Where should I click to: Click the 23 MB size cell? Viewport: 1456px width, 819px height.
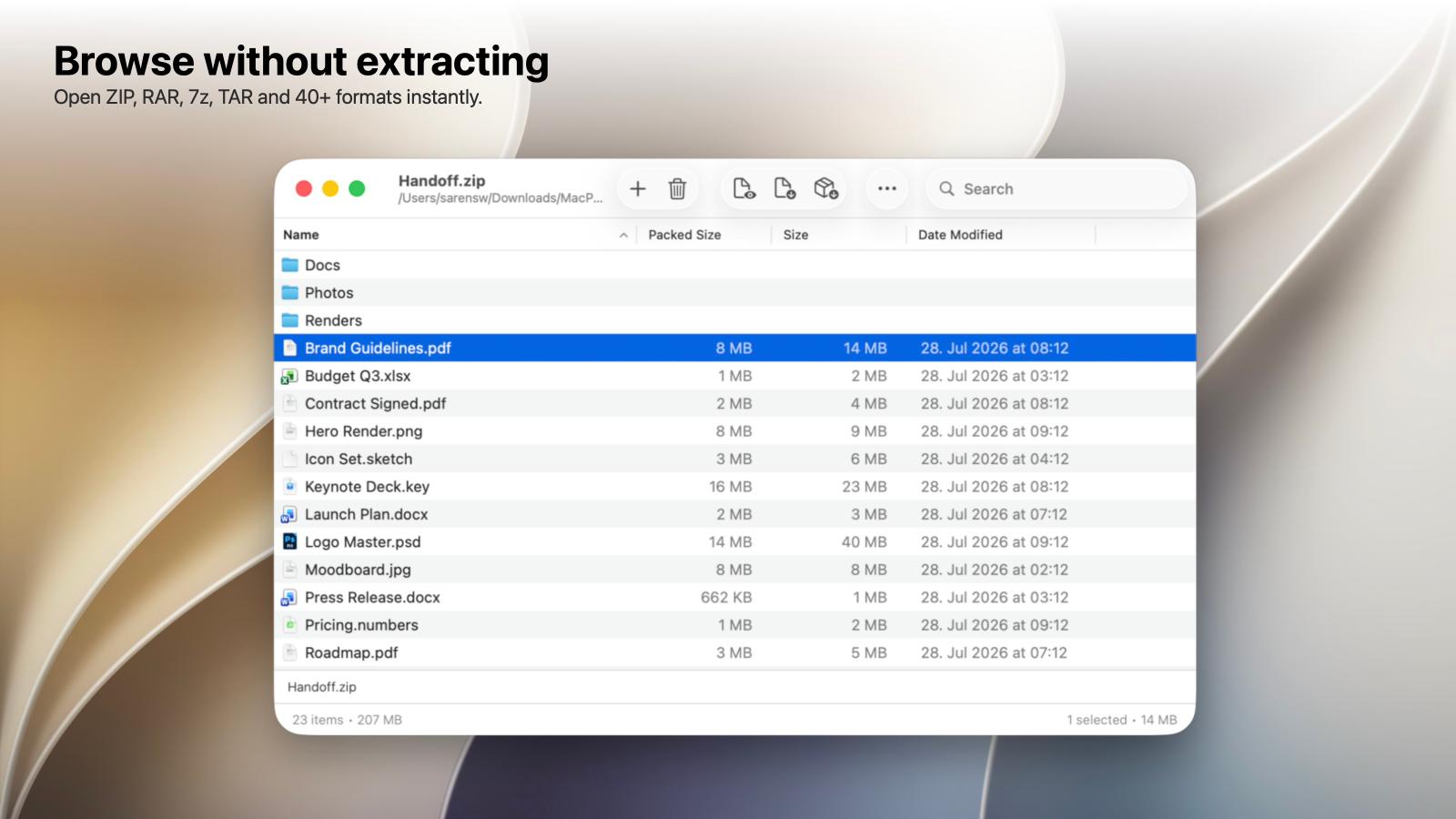tap(864, 487)
